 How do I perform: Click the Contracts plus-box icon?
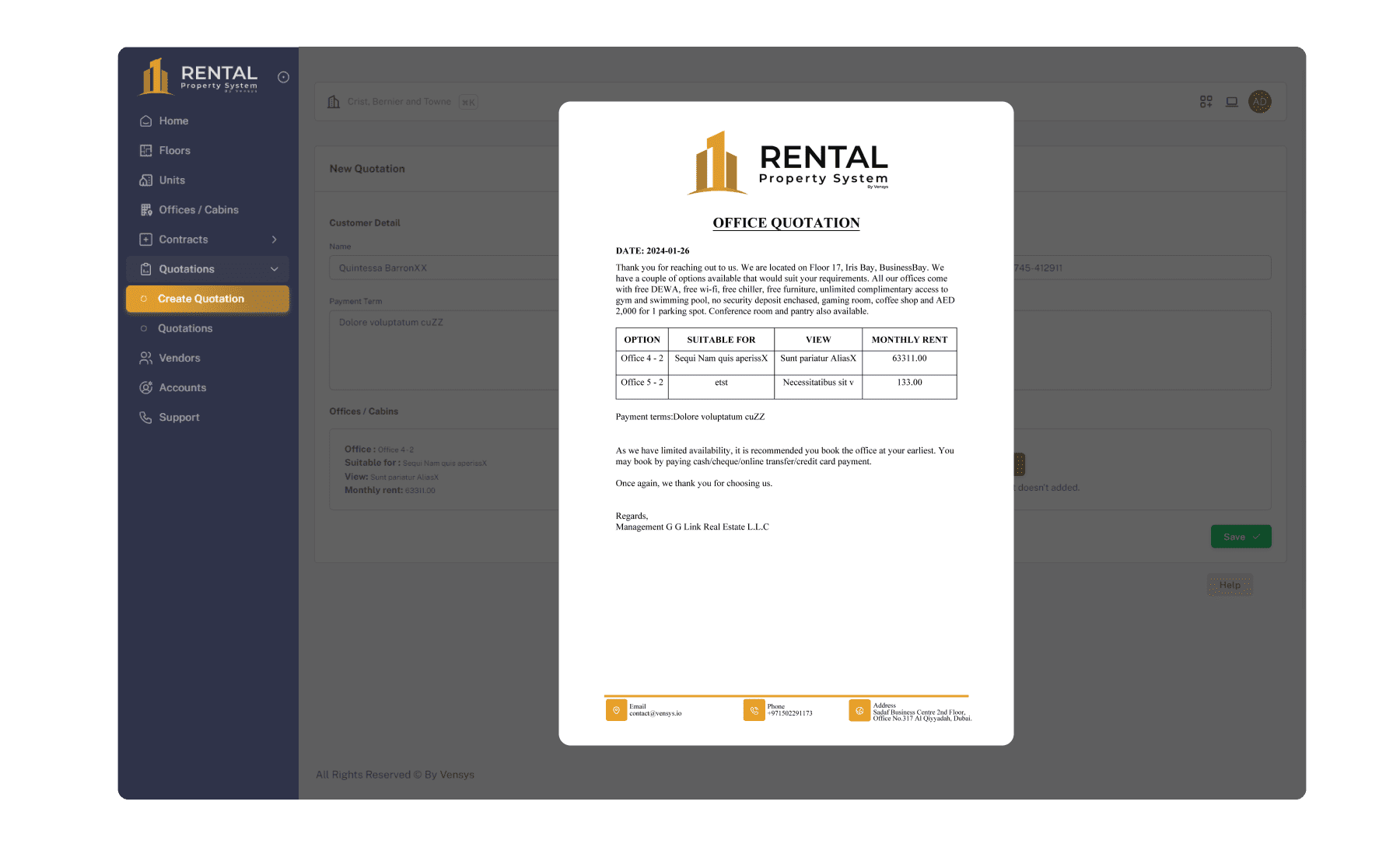click(x=145, y=239)
